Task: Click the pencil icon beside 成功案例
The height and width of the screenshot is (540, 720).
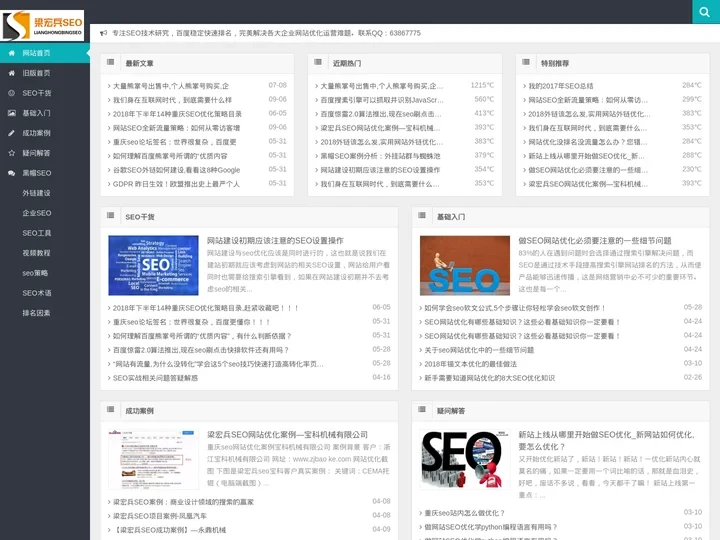Action: pyautogui.click(x=12, y=133)
